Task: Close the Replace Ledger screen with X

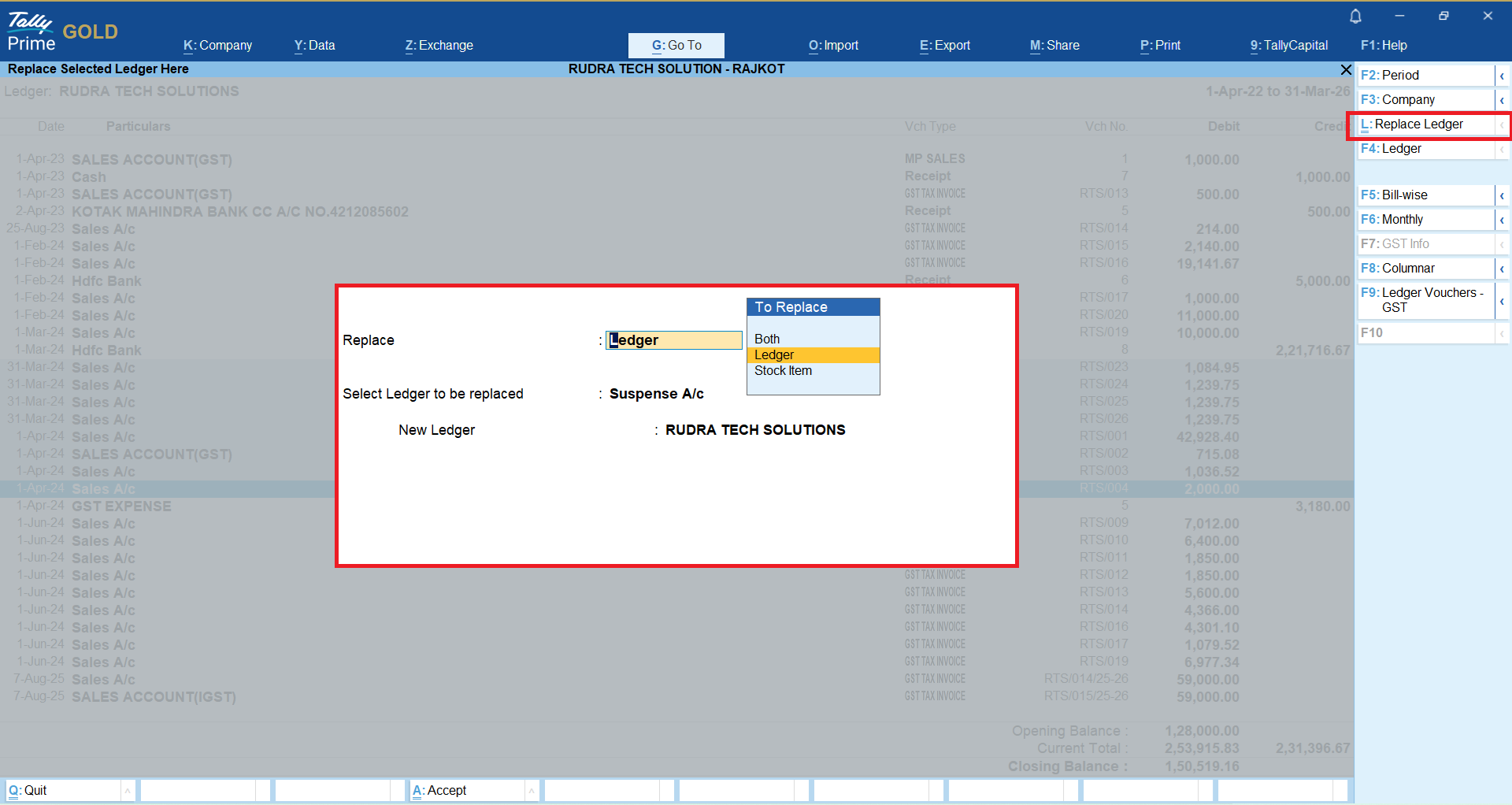Action: point(1346,70)
